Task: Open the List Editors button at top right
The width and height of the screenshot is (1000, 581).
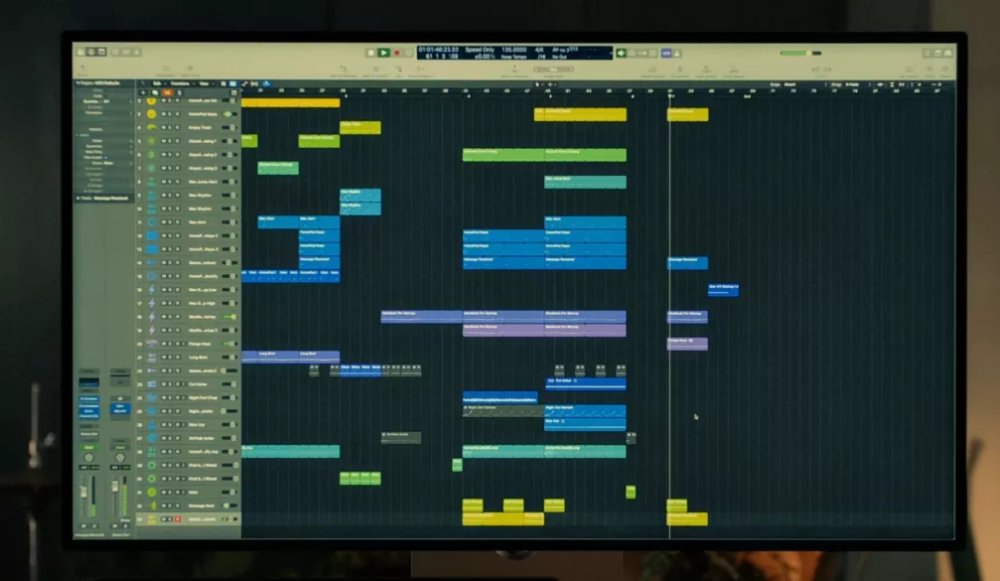Action: click(x=927, y=53)
